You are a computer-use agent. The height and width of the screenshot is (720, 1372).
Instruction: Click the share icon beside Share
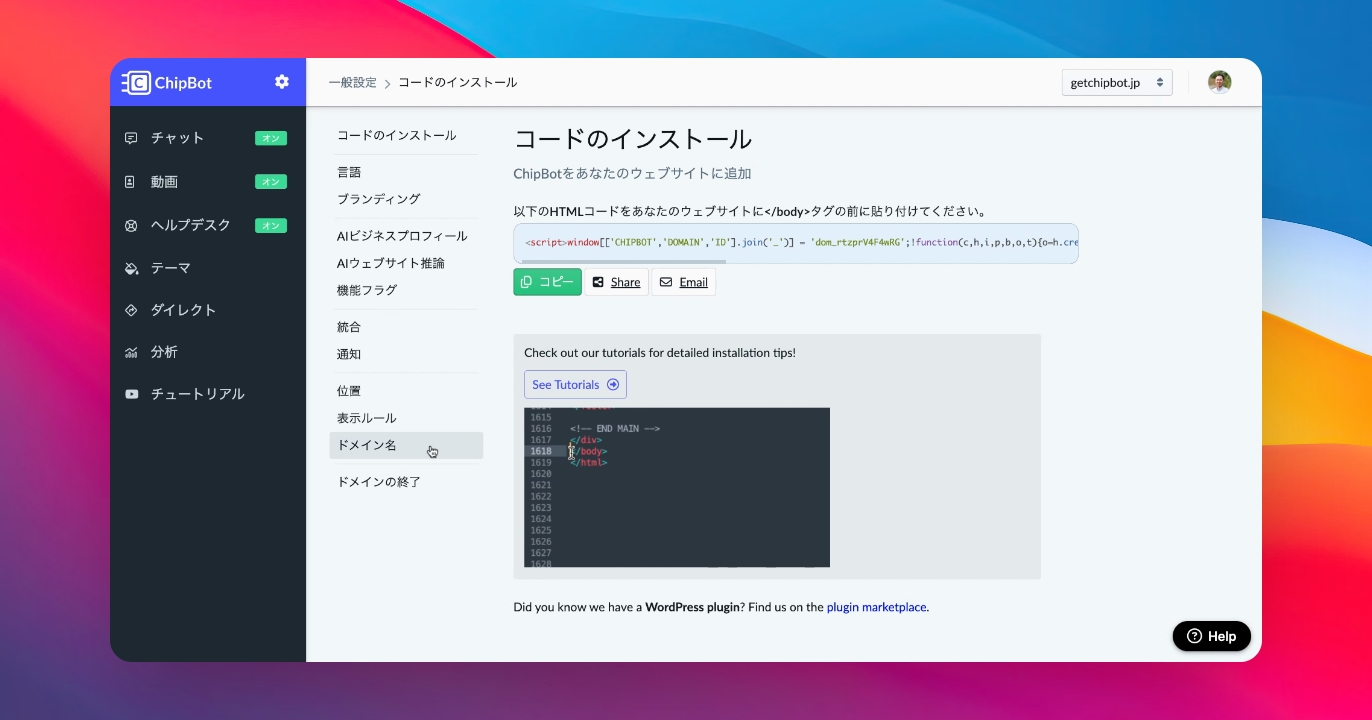click(x=598, y=282)
